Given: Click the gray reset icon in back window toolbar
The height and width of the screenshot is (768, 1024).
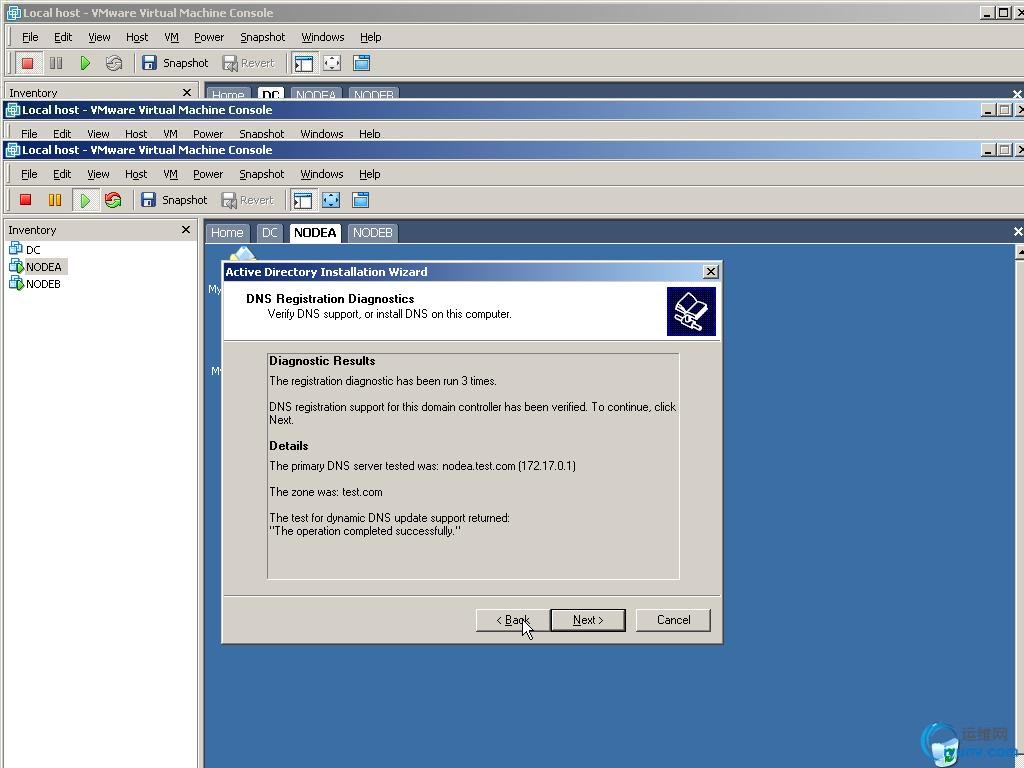Looking at the screenshot, I should point(114,63).
